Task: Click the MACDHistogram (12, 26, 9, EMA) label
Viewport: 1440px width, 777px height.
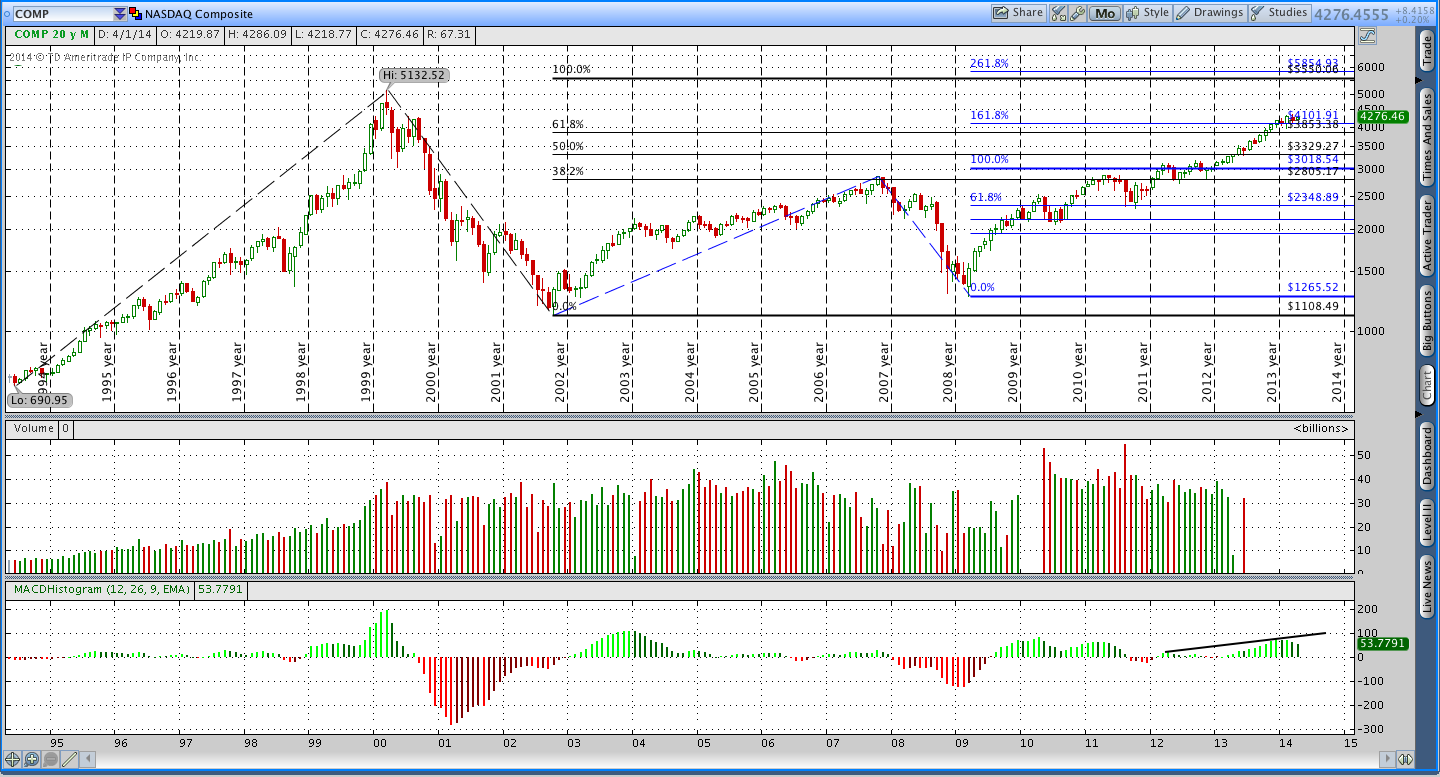Action: click(102, 590)
